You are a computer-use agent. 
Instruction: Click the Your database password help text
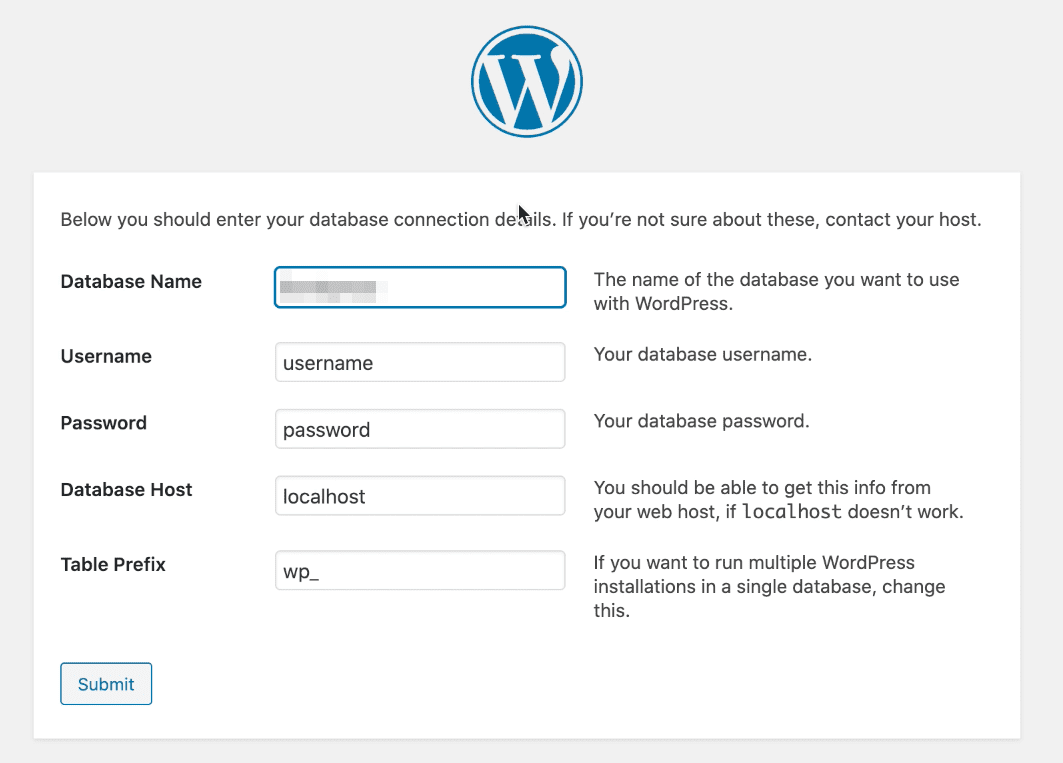[701, 420]
